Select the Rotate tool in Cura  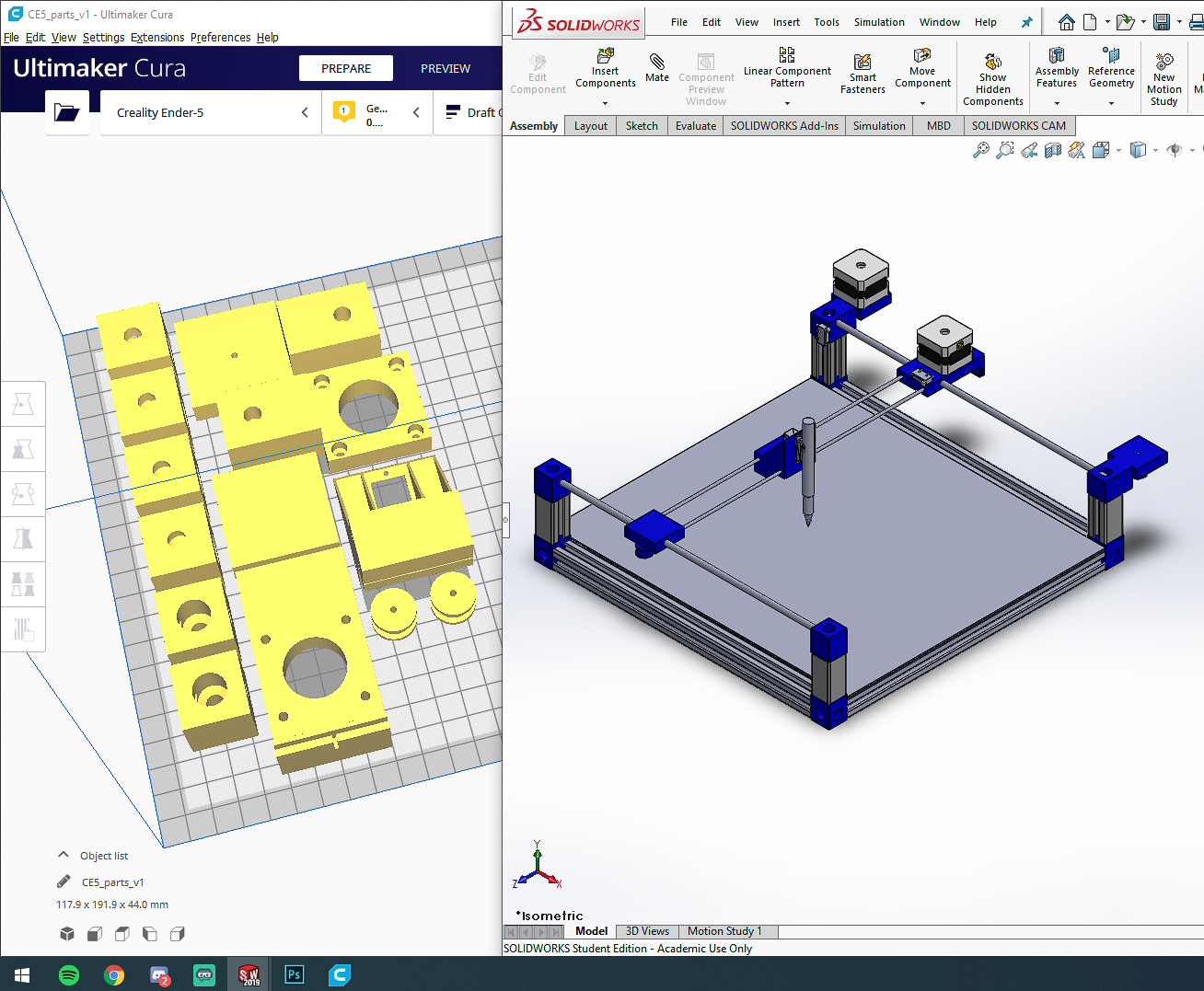click(23, 494)
